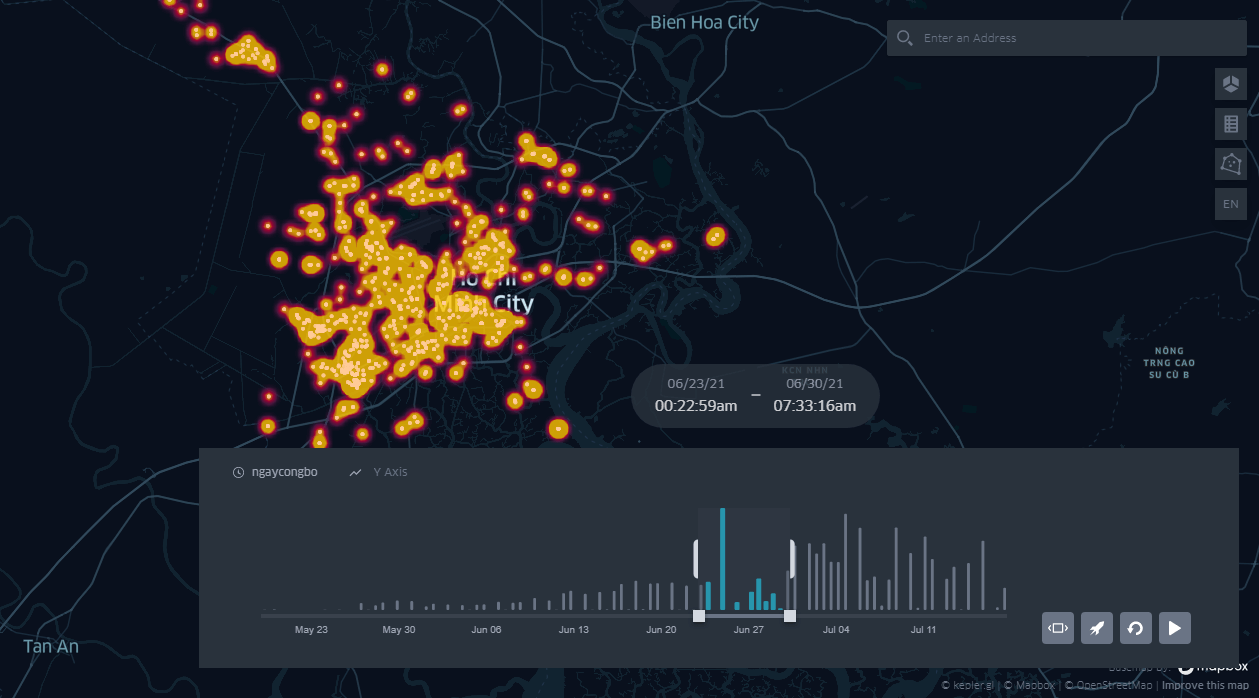Click the line chart icon beside Y Axis
The width and height of the screenshot is (1259, 698).
(355, 472)
